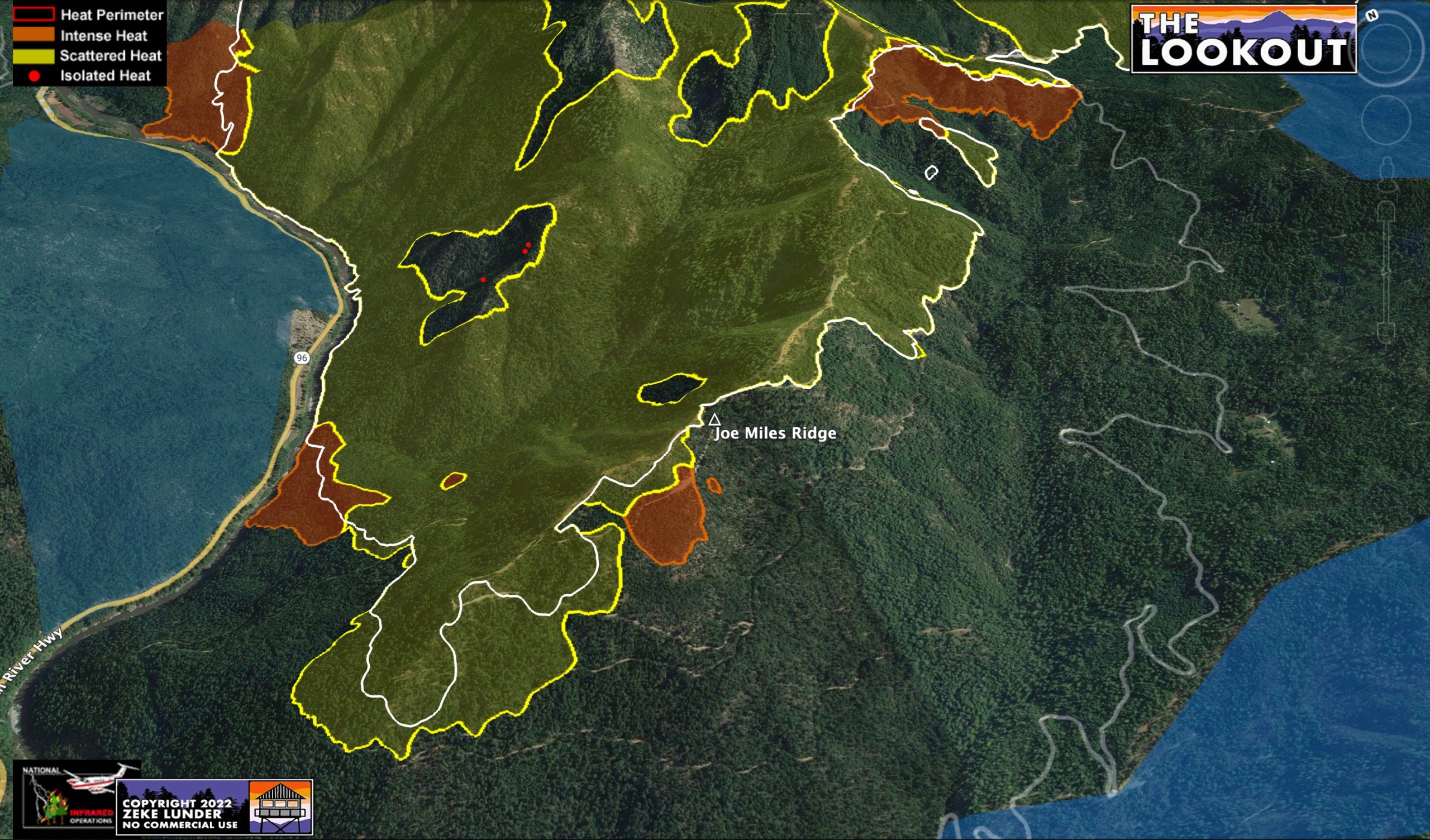Click the Joe Miles Ridge text label
1430x840 pixels.
775,433
